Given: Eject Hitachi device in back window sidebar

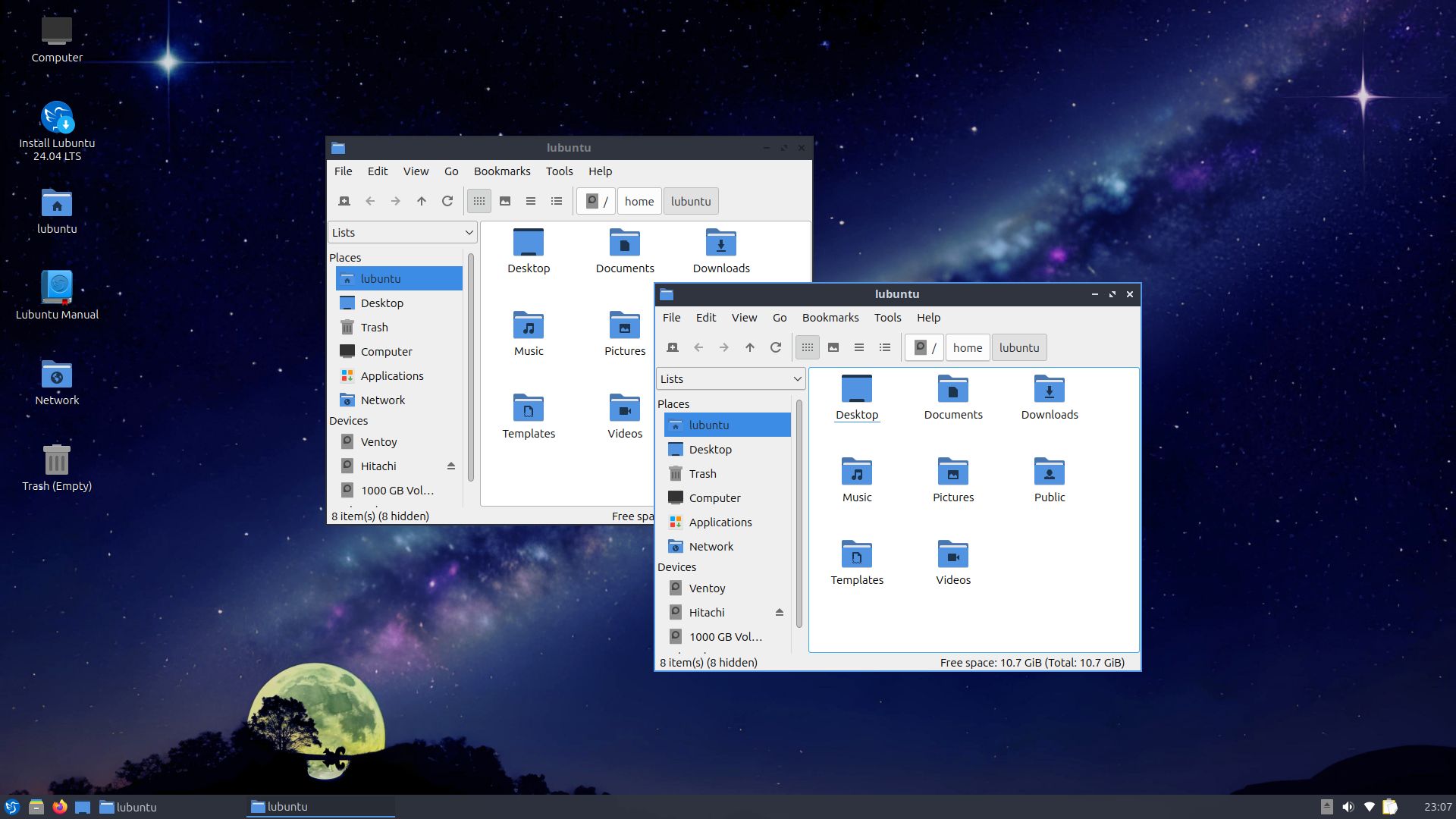Looking at the screenshot, I should click(451, 466).
